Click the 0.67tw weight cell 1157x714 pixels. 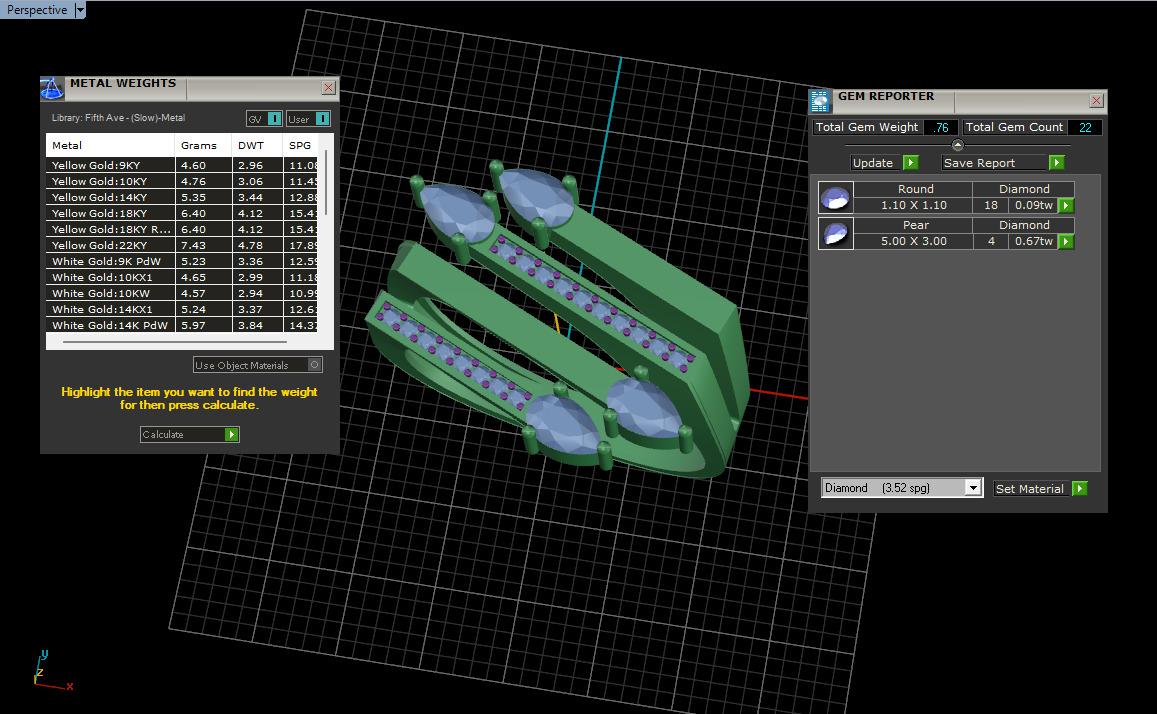click(x=1033, y=241)
